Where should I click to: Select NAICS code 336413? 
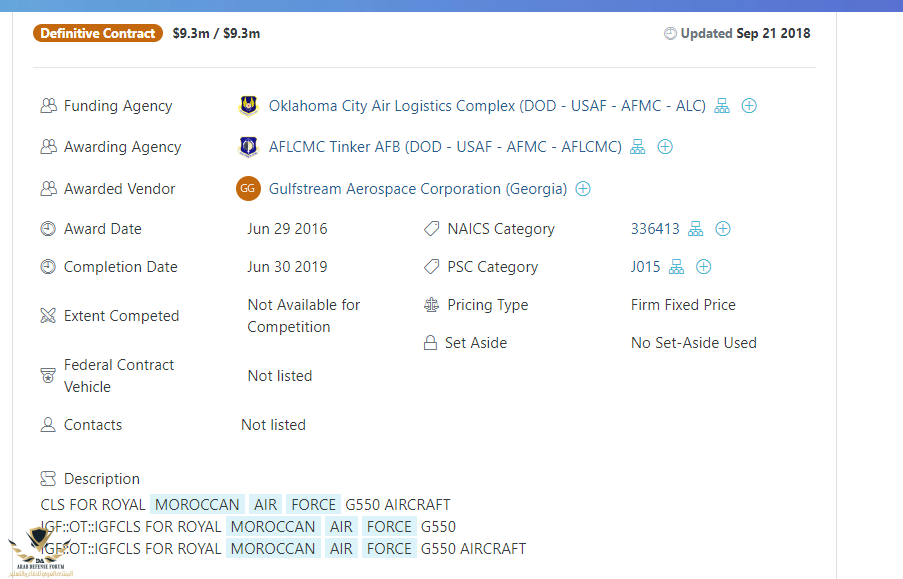(655, 229)
